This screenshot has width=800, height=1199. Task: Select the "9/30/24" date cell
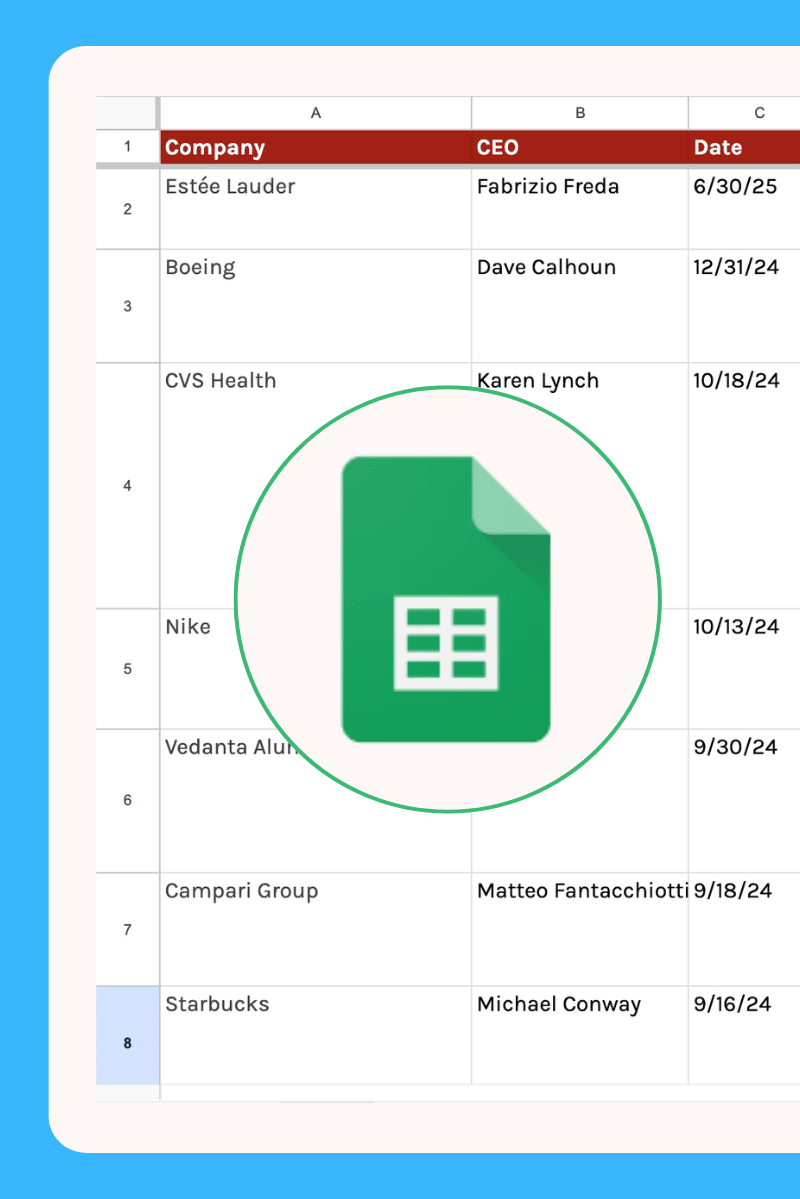click(744, 801)
